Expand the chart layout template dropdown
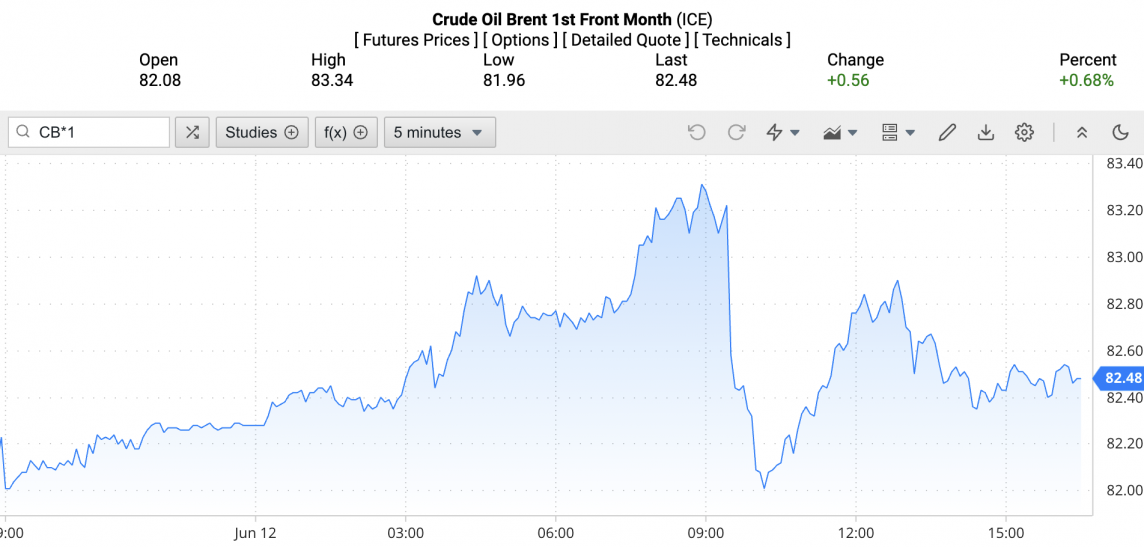This screenshot has width=1144, height=547. click(898, 132)
